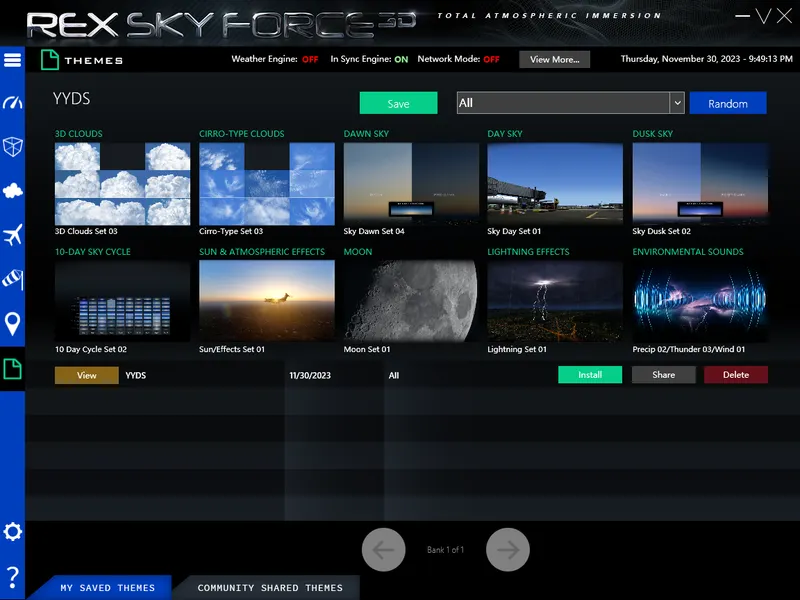Image resolution: width=800 pixels, height=600 pixels.
Task: Select the cloud icon in sidebar
Action: 12,191
